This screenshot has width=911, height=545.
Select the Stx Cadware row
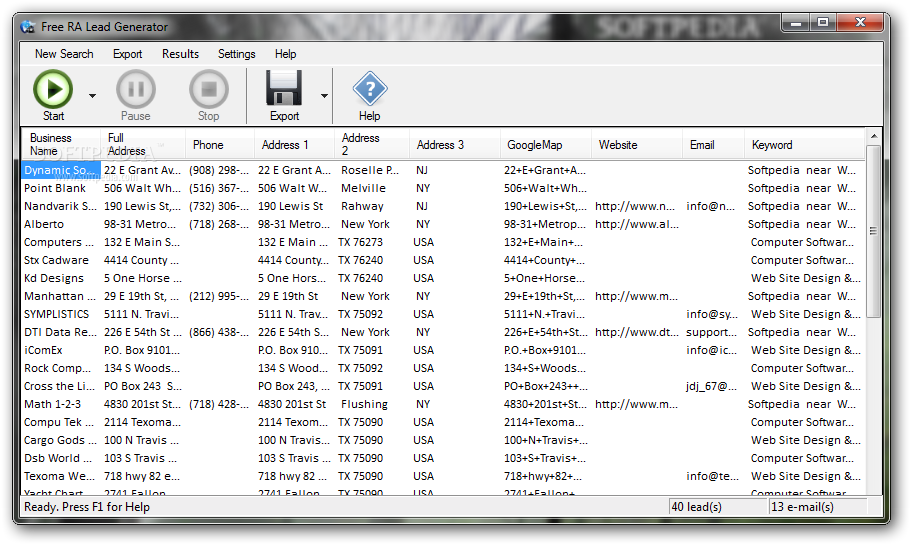tap(443, 260)
